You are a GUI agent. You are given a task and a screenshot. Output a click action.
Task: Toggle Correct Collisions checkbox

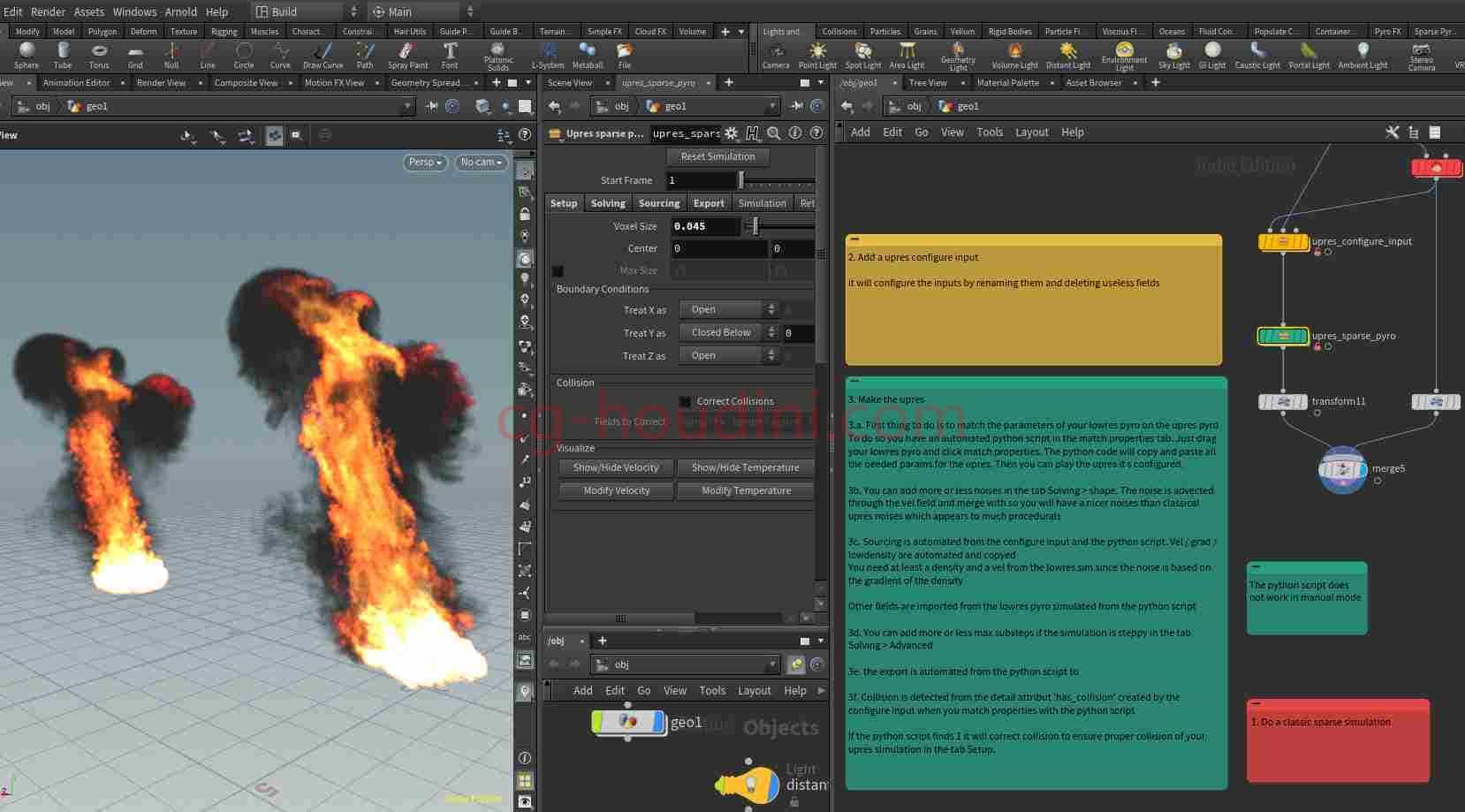point(685,401)
